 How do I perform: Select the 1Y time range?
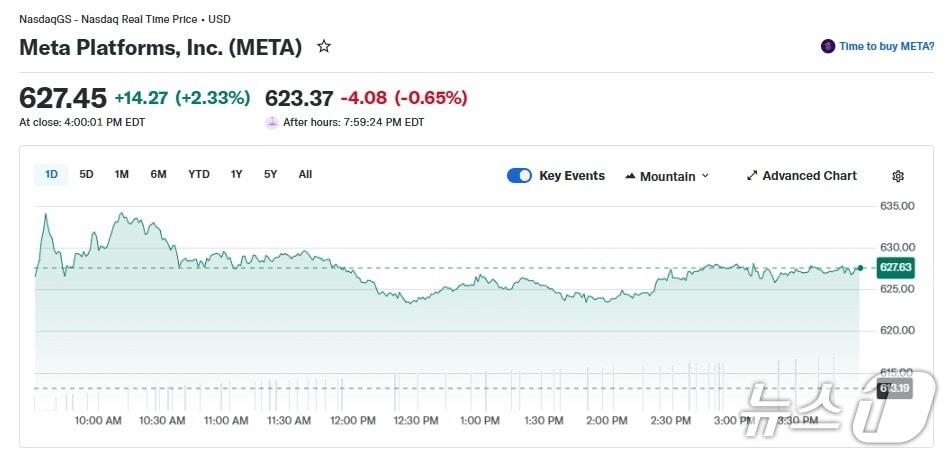click(x=236, y=174)
